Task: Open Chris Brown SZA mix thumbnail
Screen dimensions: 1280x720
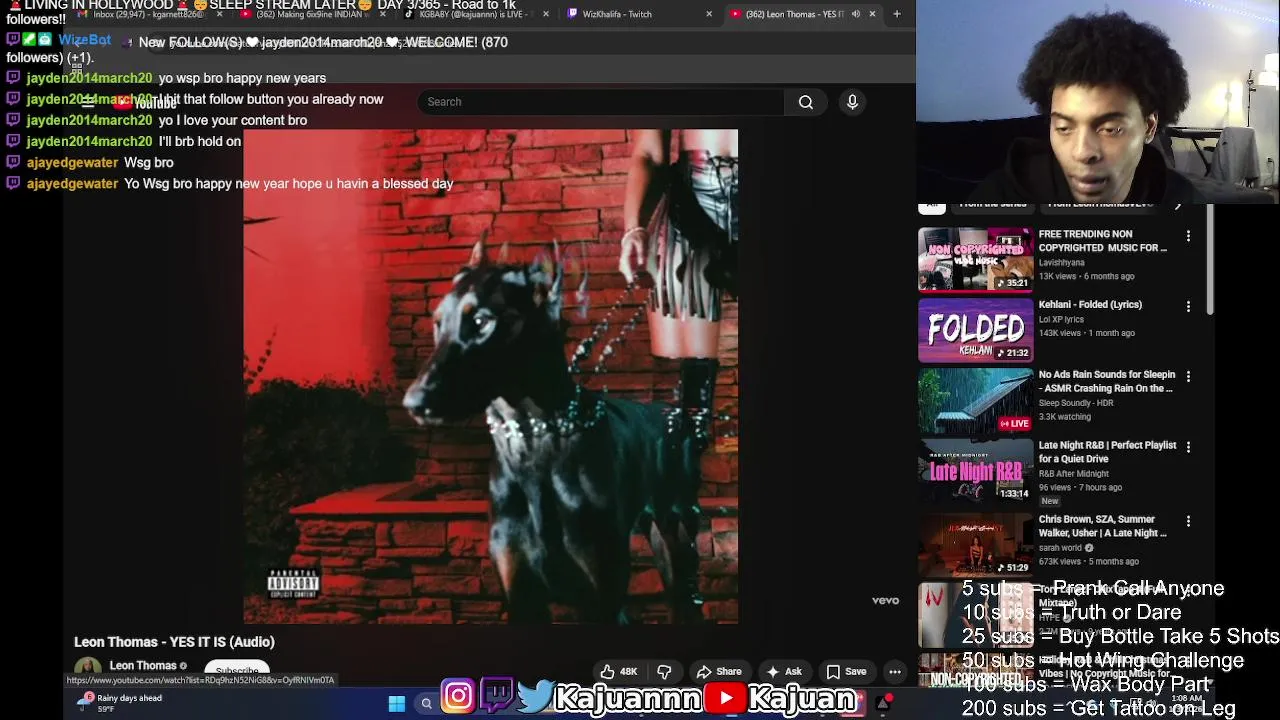Action: [x=976, y=543]
